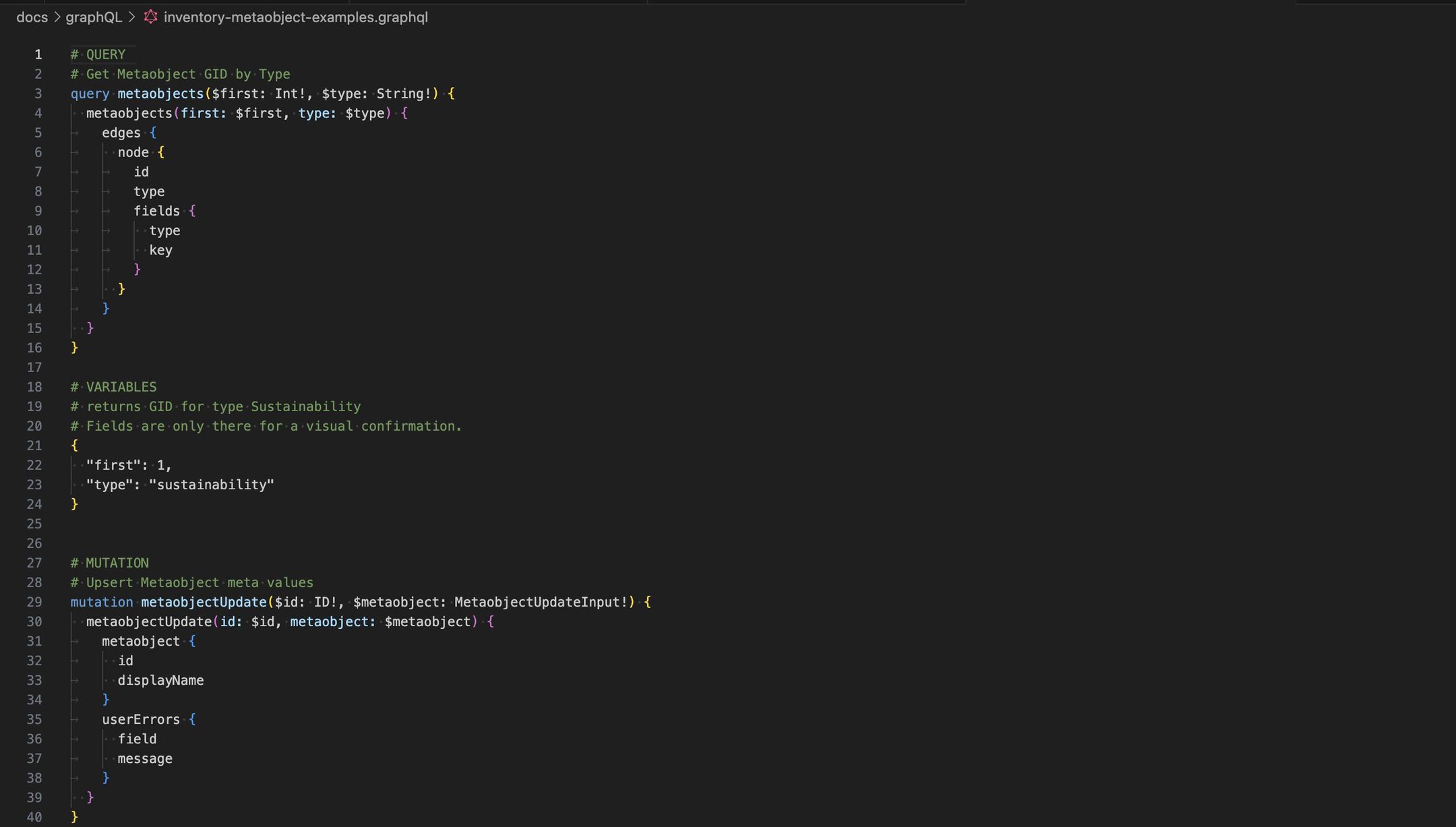Click the chevron after graphQL breadcrumb
This screenshot has width=1456, height=827.
click(132, 18)
